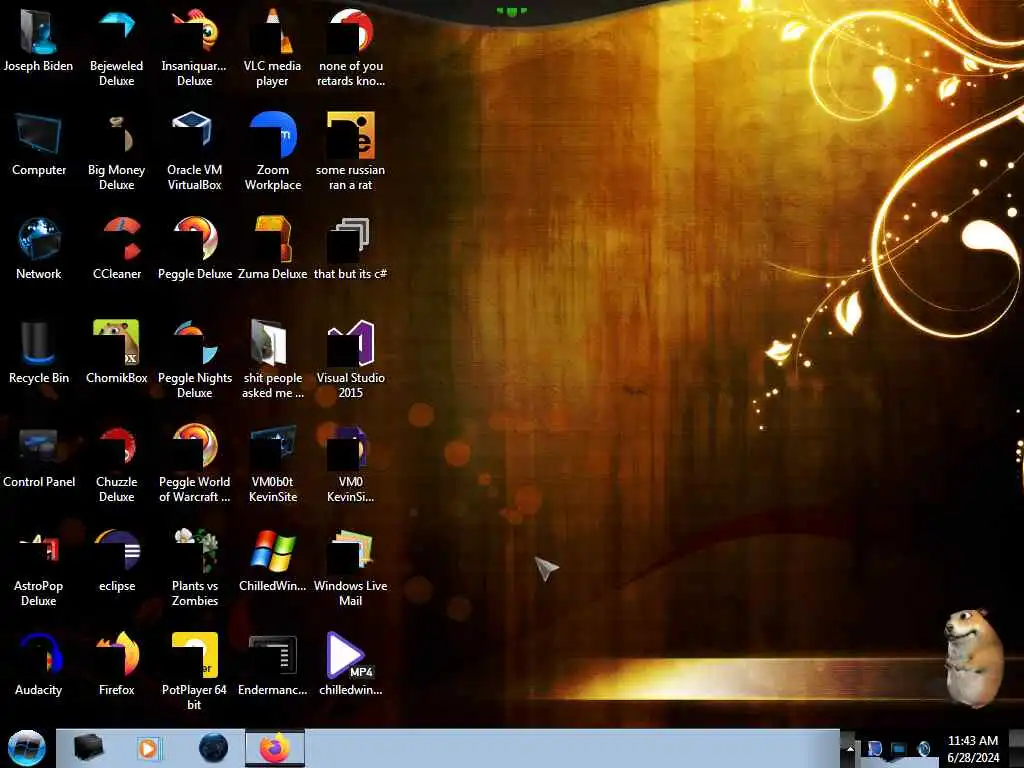1024x768 pixels.
Task: Open the media player taskbar icon
Action: (148, 748)
